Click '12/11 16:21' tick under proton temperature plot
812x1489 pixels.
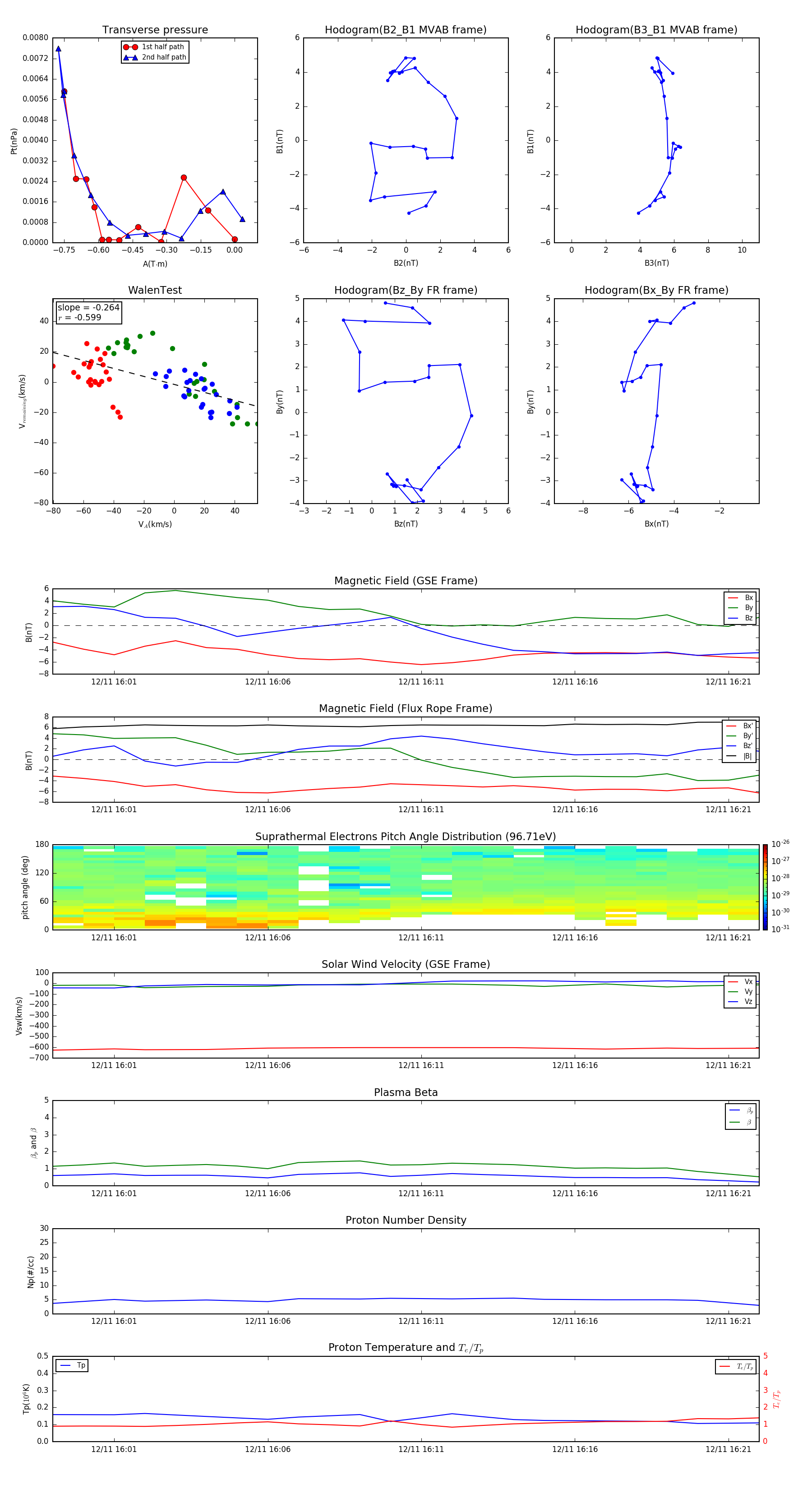click(x=728, y=1450)
